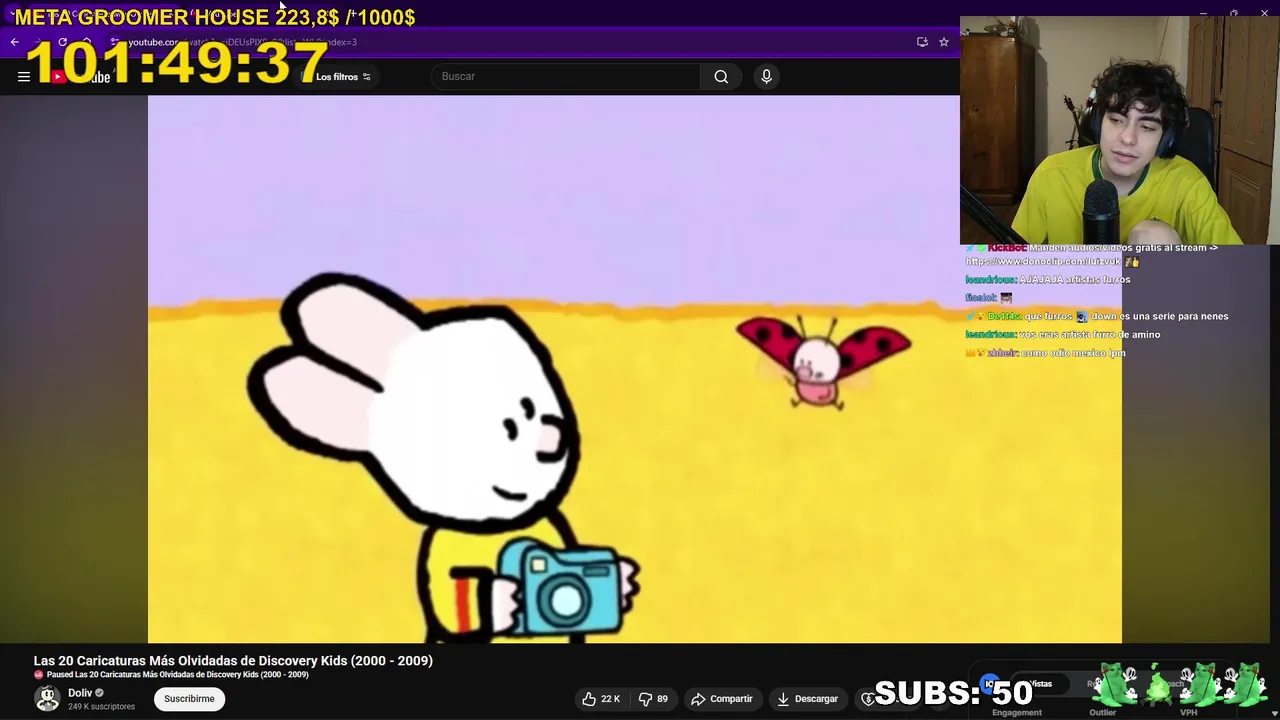Open the YouTube hamburger guide menu
Screen dimensions: 1280x720
(x=24, y=76)
